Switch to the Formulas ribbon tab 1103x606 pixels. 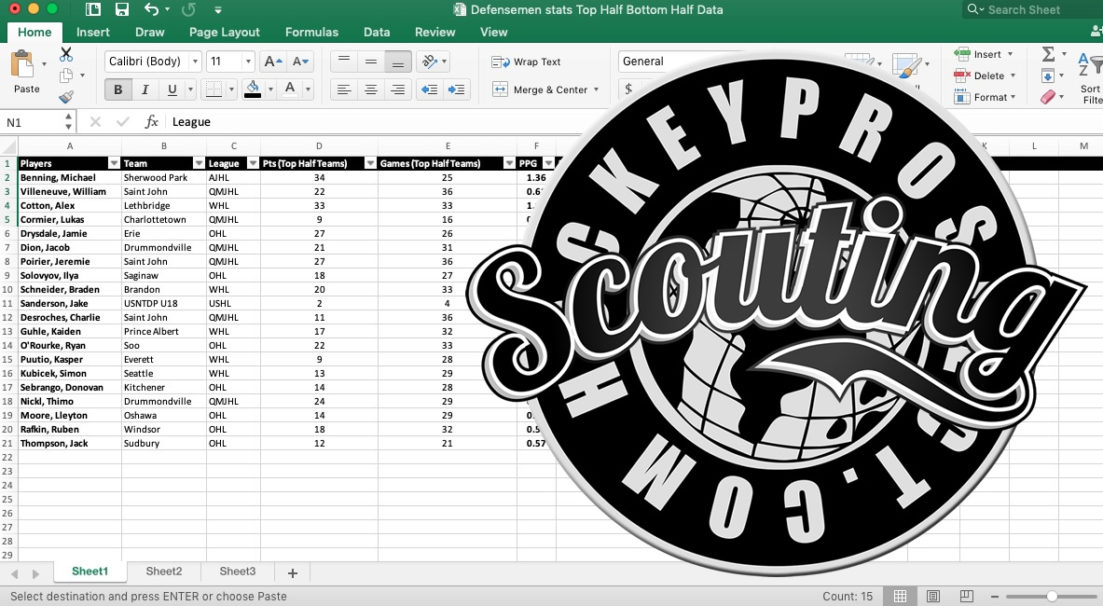coord(311,31)
